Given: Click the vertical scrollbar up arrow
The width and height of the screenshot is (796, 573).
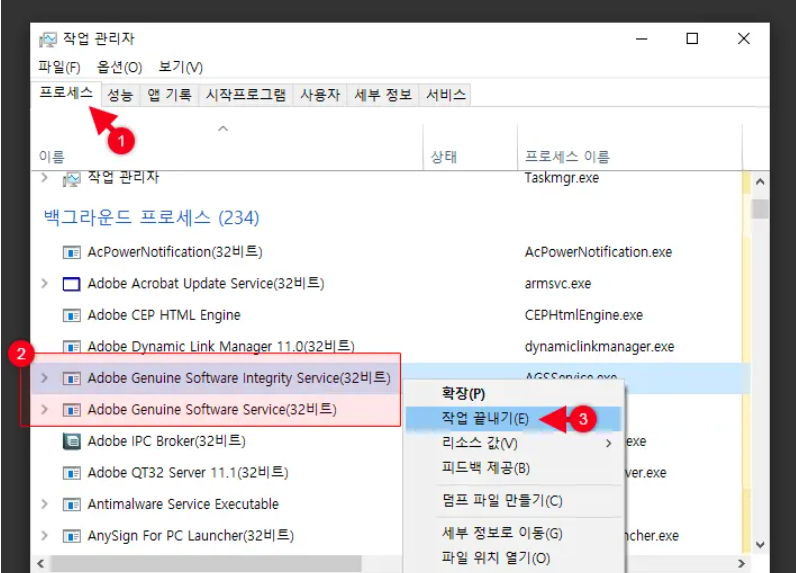Looking at the screenshot, I should pos(760,182).
